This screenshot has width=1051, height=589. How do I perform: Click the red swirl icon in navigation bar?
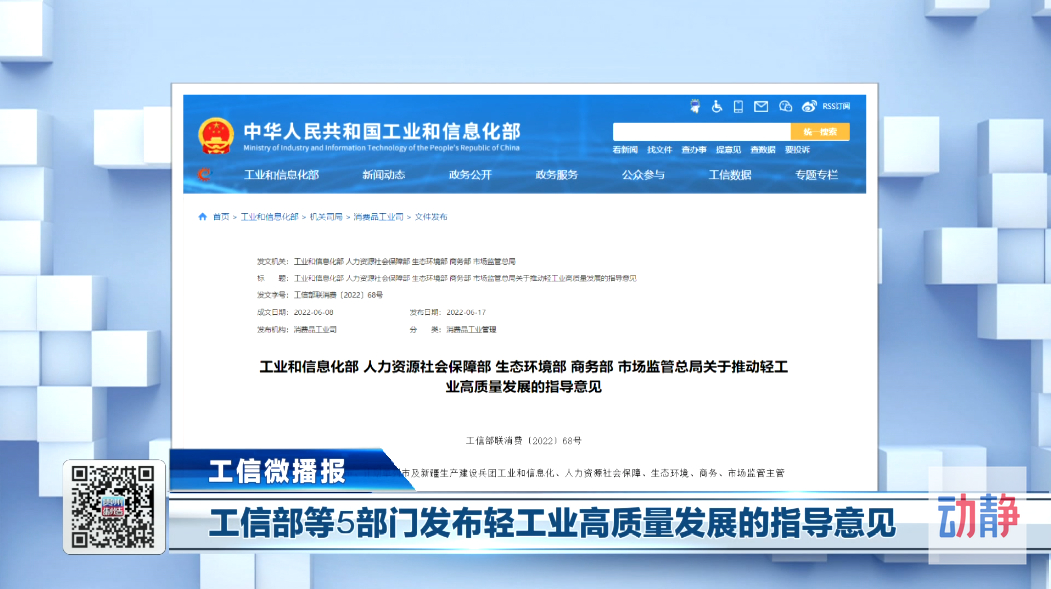(x=204, y=175)
